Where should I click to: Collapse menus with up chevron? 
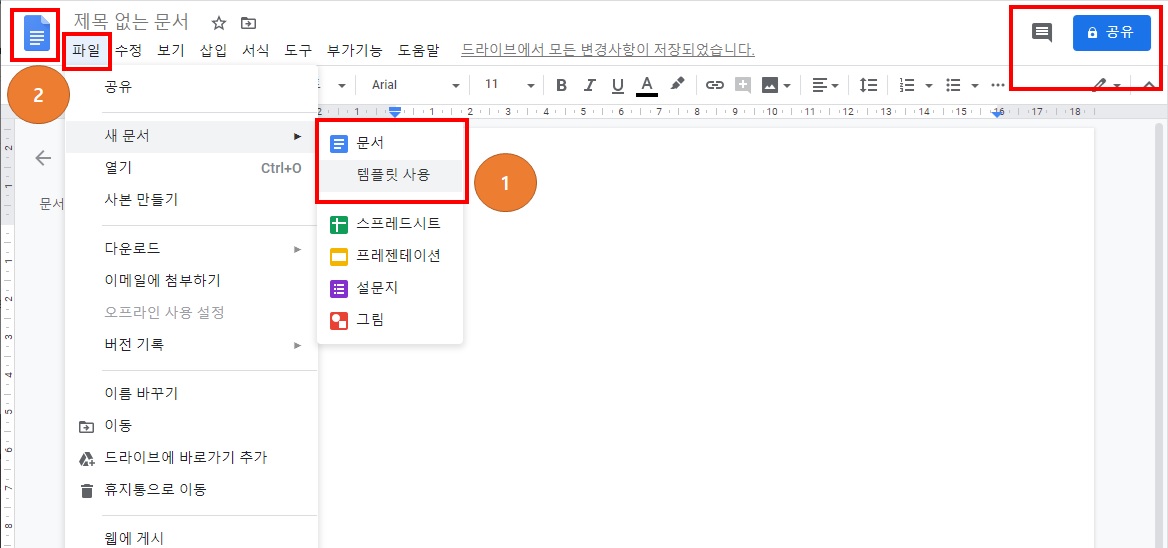click(x=1149, y=86)
